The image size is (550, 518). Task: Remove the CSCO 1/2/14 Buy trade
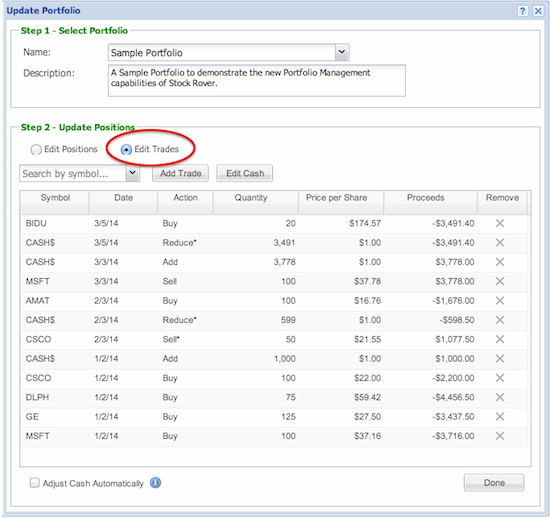coord(500,378)
